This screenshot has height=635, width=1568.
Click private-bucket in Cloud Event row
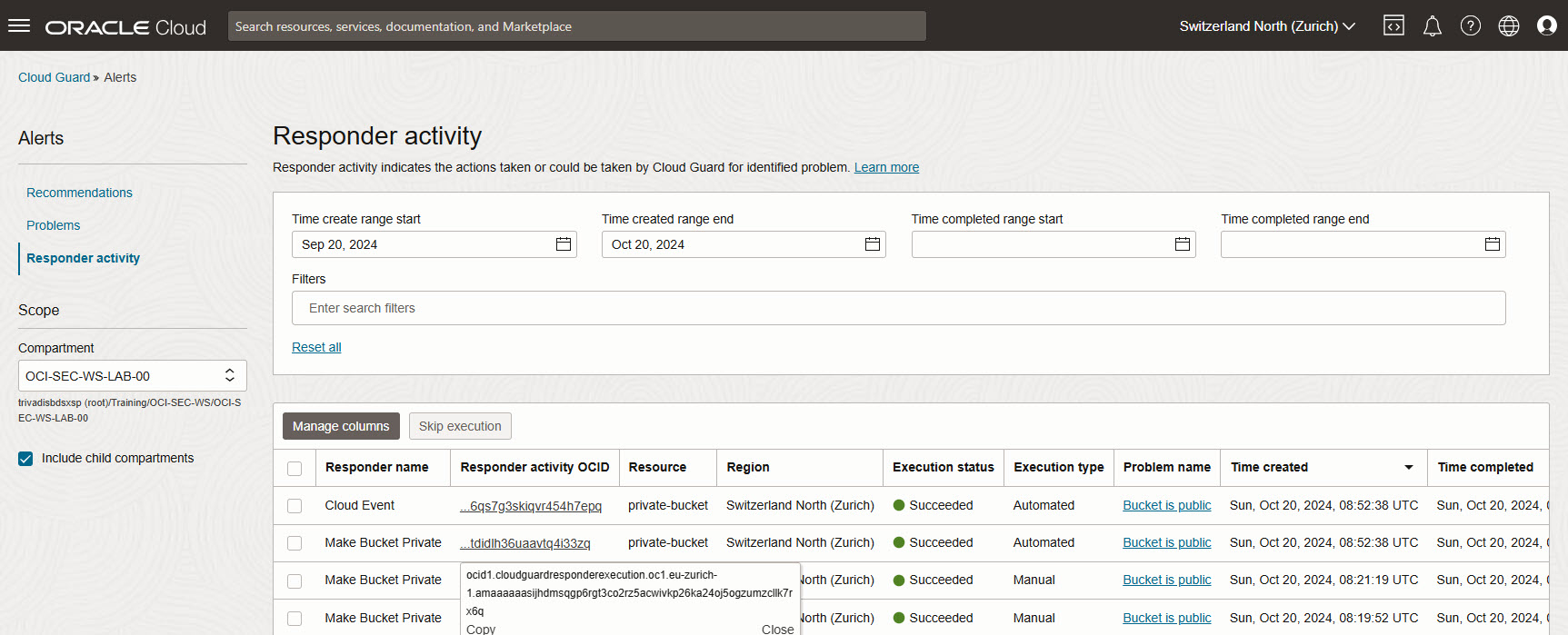pyautogui.click(x=667, y=505)
